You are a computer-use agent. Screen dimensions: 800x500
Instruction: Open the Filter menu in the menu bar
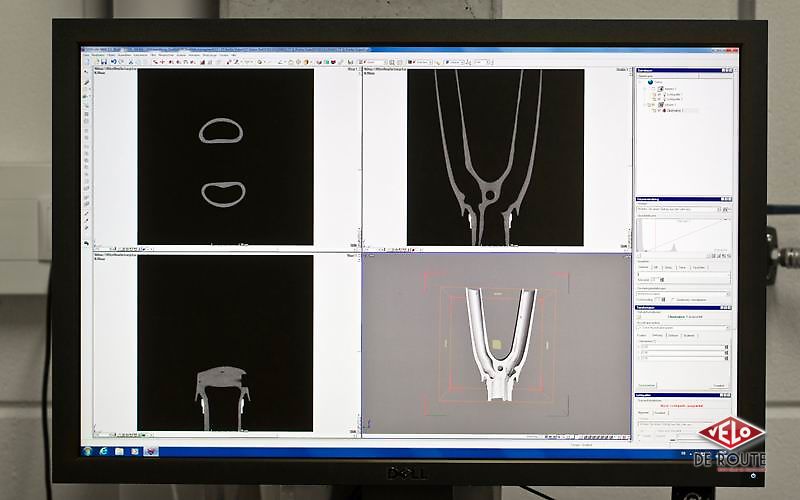click(x=154, y=55)
